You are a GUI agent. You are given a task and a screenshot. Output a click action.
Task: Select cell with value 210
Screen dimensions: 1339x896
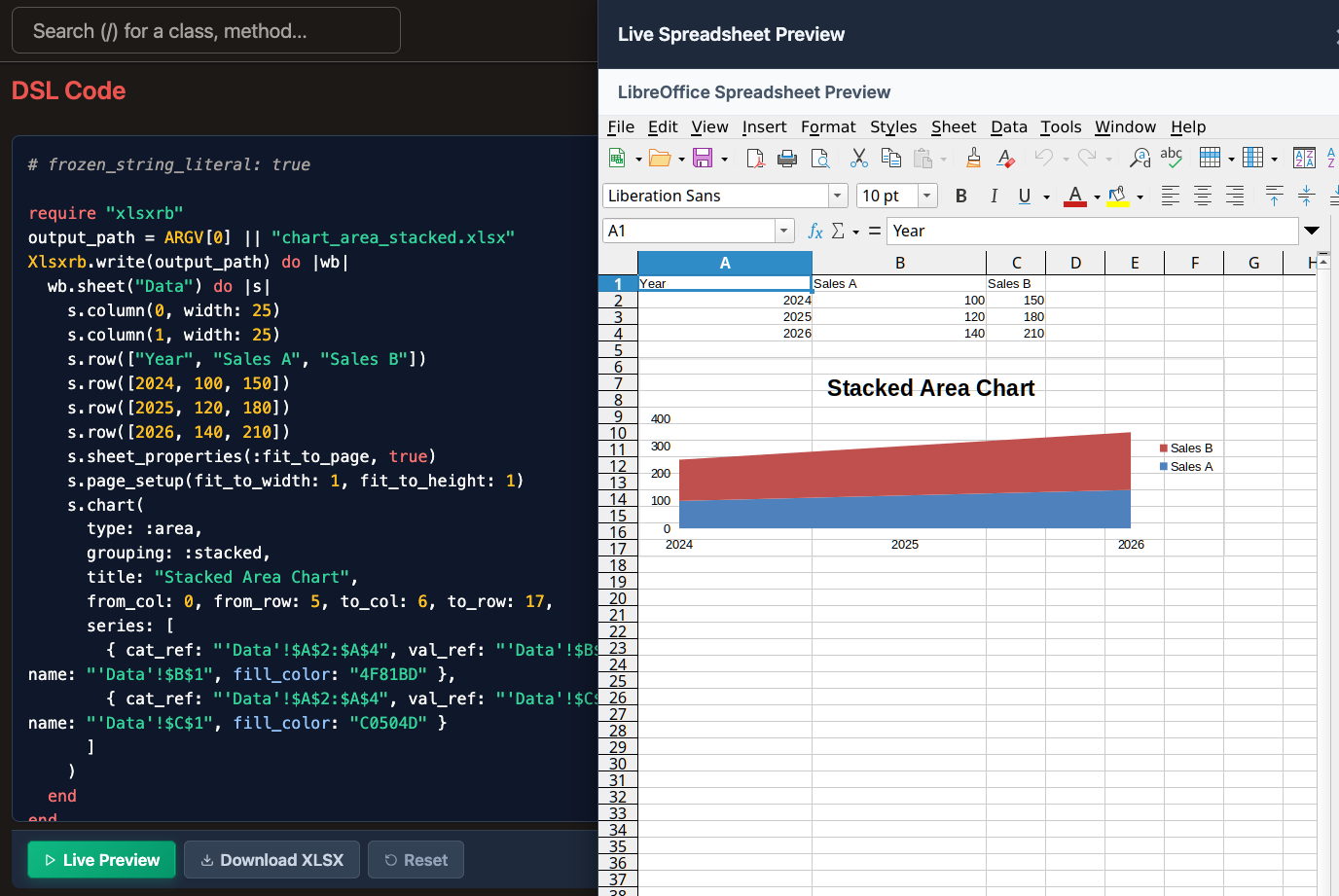click(1016, 334)
